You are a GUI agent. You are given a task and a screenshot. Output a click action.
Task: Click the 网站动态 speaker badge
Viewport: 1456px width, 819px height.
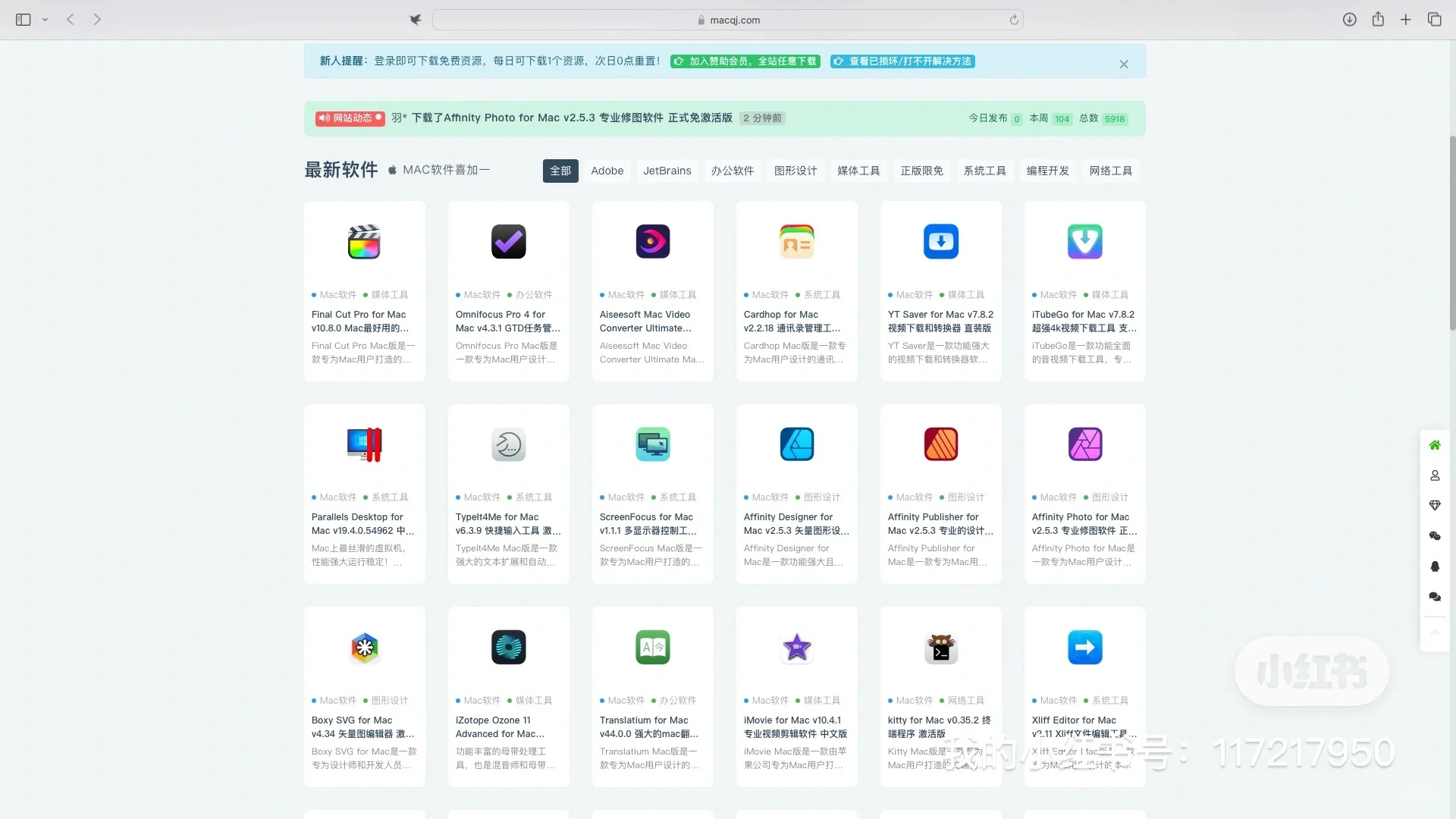point(350,118)
